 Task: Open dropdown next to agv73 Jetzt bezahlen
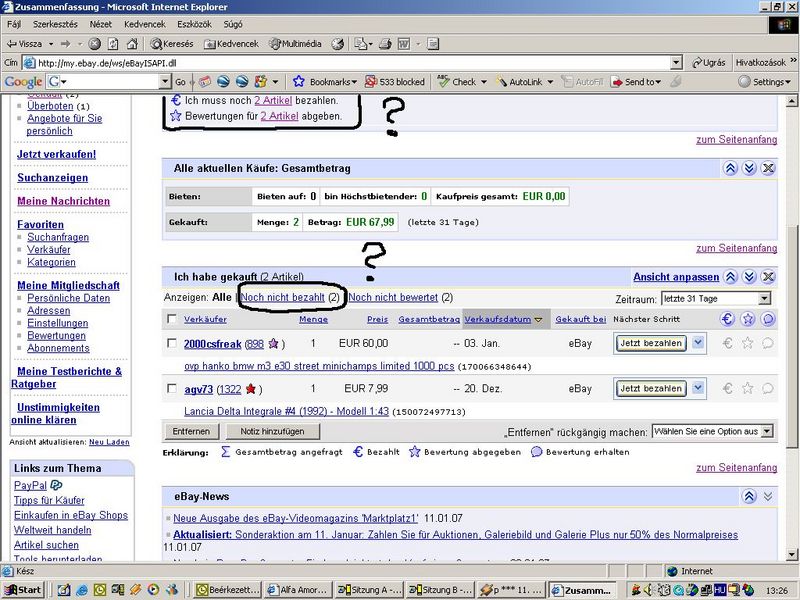[x=698, y=388]
